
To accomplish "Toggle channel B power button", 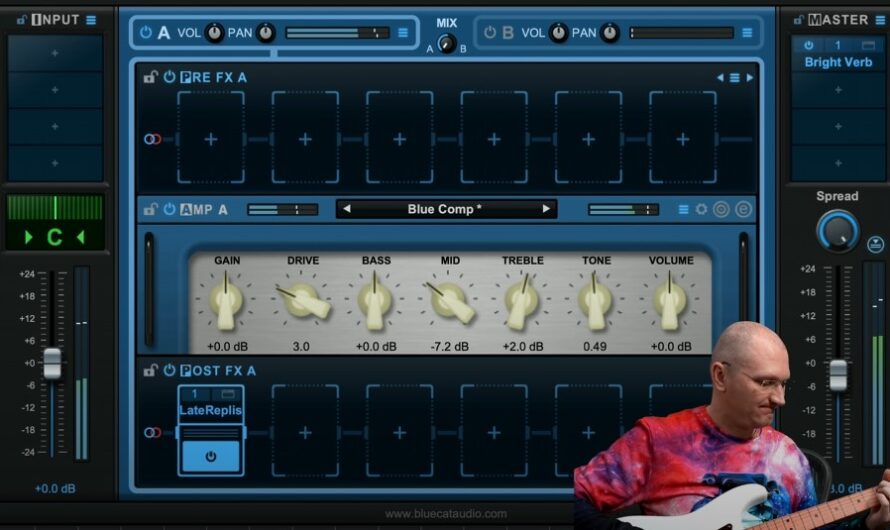I will (490, 32).
